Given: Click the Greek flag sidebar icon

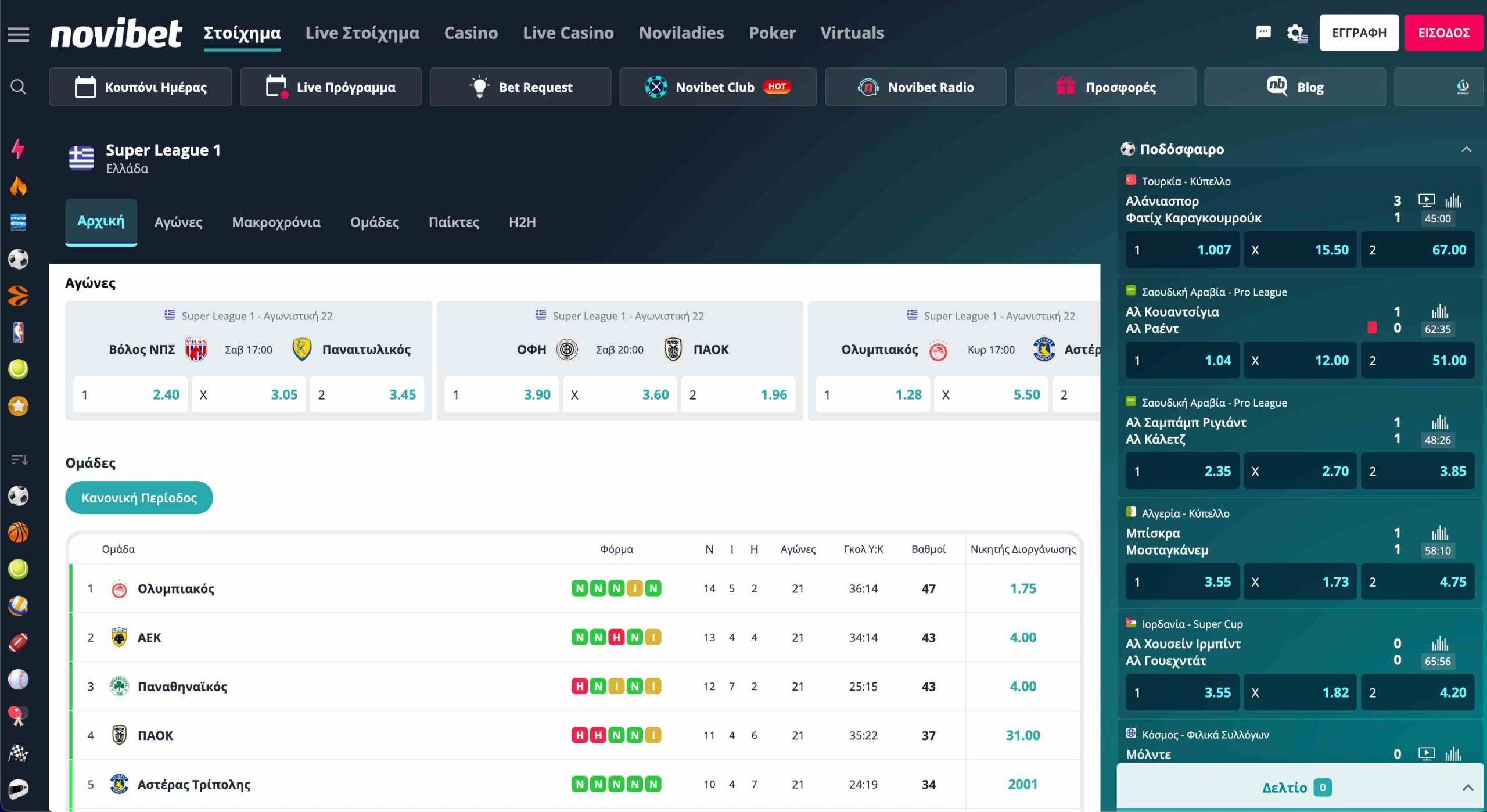Looking at the screenshot, I should (x=18, y=222).
